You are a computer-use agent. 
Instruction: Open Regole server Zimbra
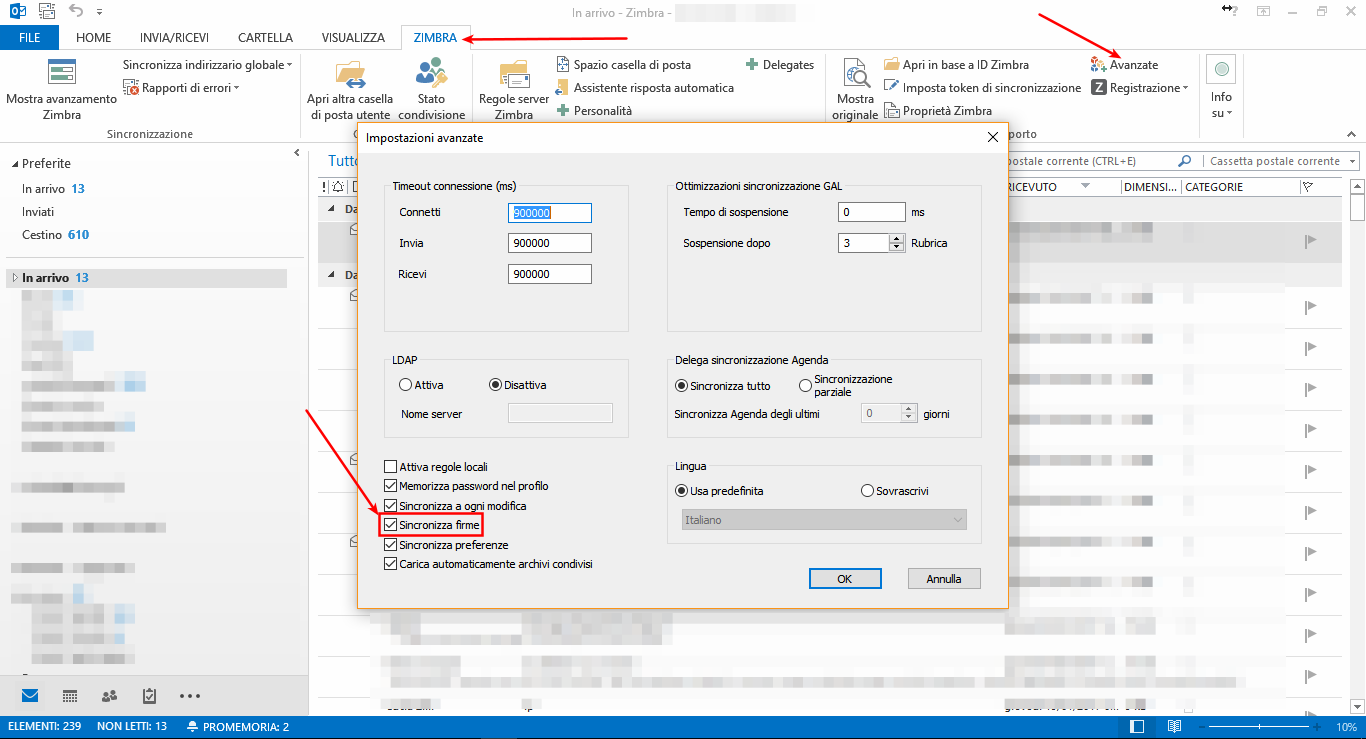514,88
